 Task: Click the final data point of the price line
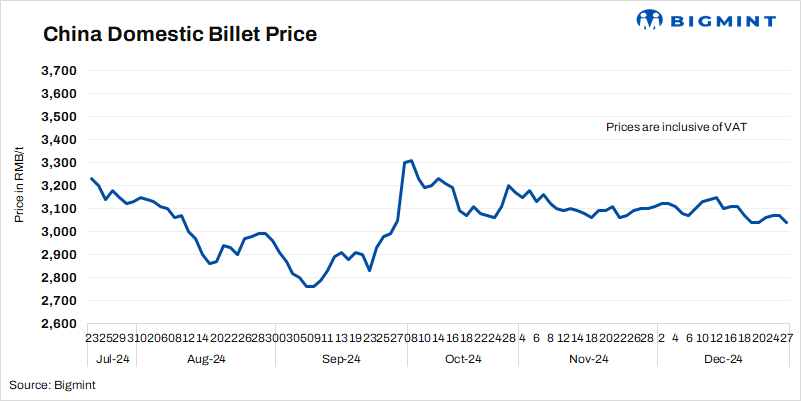pos(786,223)
